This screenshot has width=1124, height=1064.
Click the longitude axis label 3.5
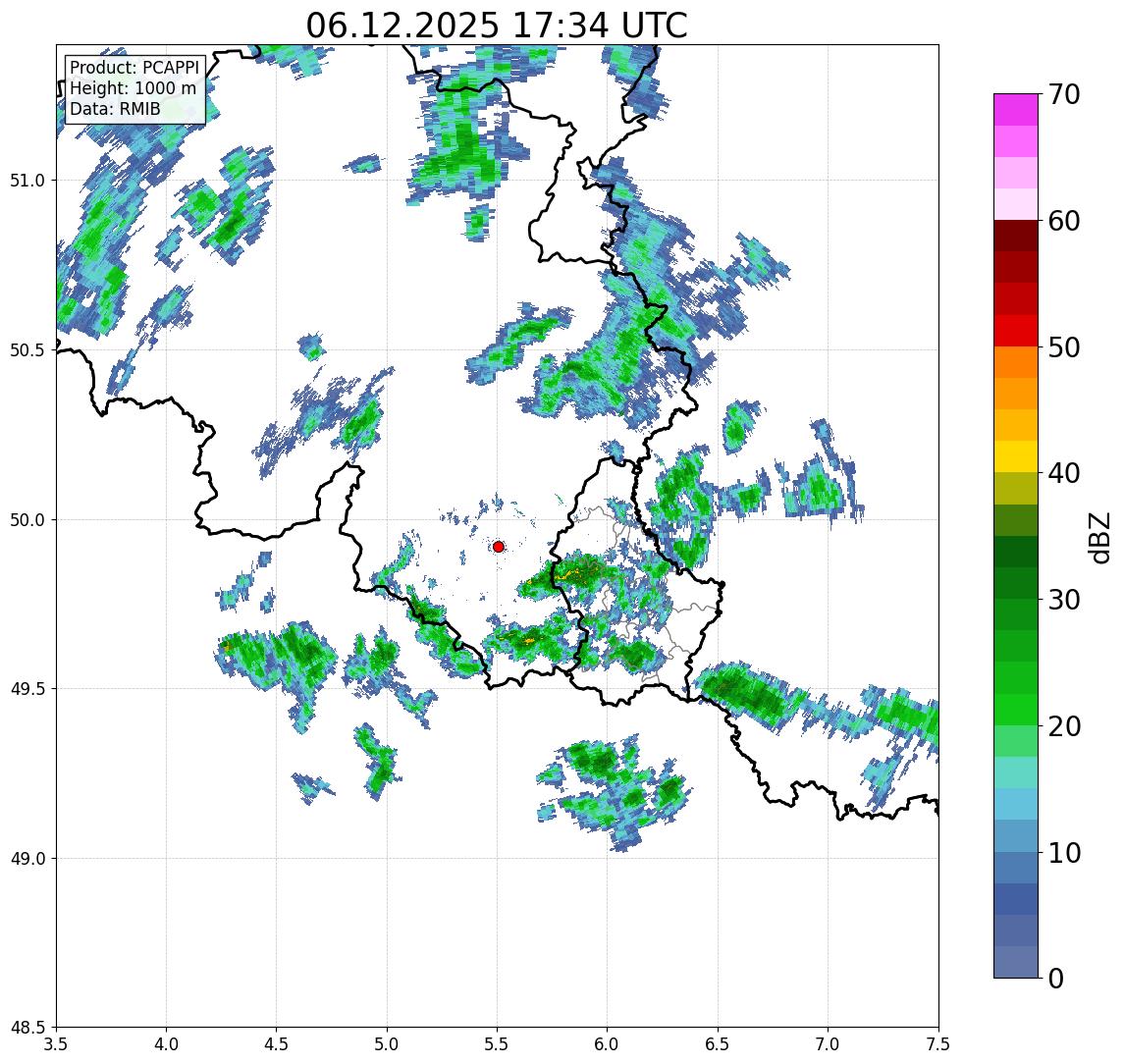(x=56, y=1044)
